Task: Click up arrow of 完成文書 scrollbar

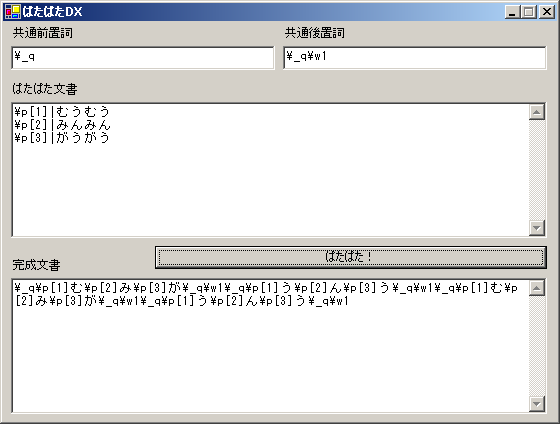Action: (537, 288)
